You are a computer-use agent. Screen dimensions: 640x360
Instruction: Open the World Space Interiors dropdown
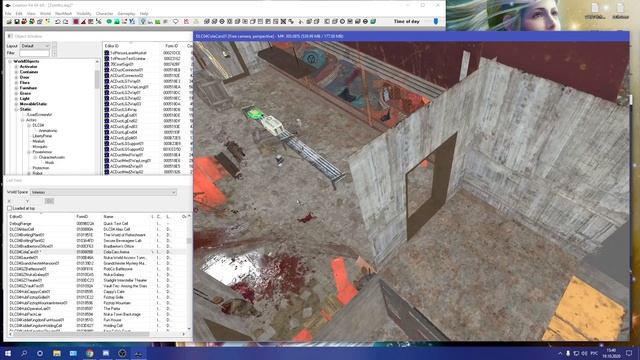[x=103, y=192]
